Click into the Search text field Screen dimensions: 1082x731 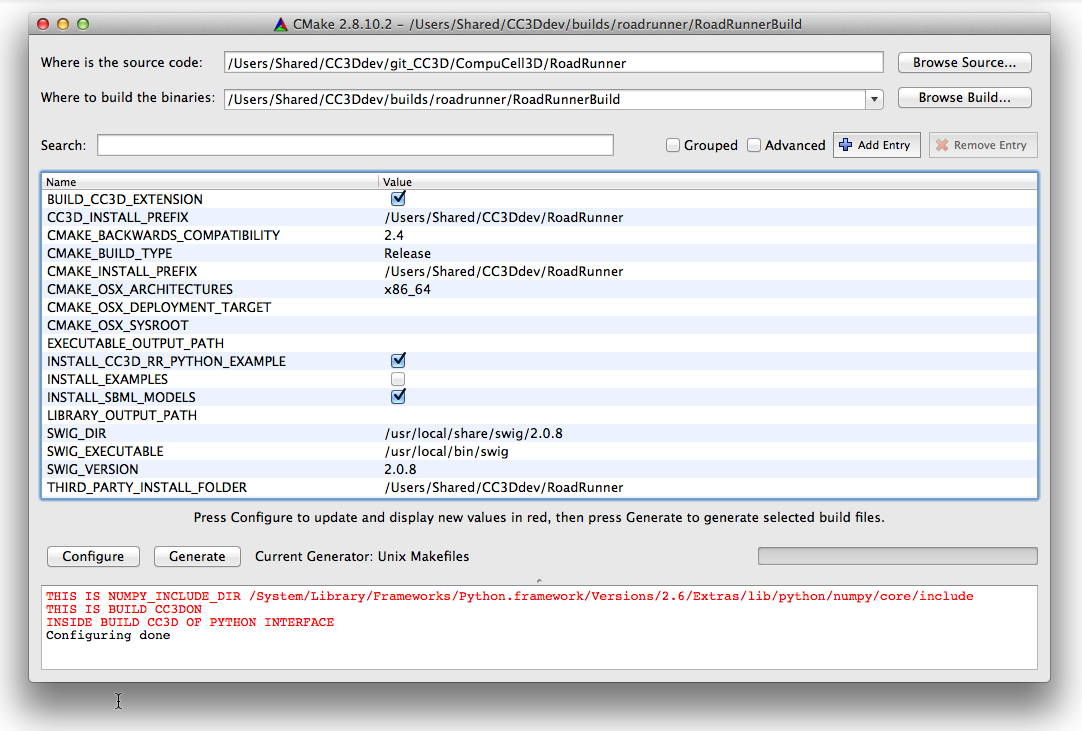pyautogui.click(x=355, y=145)
